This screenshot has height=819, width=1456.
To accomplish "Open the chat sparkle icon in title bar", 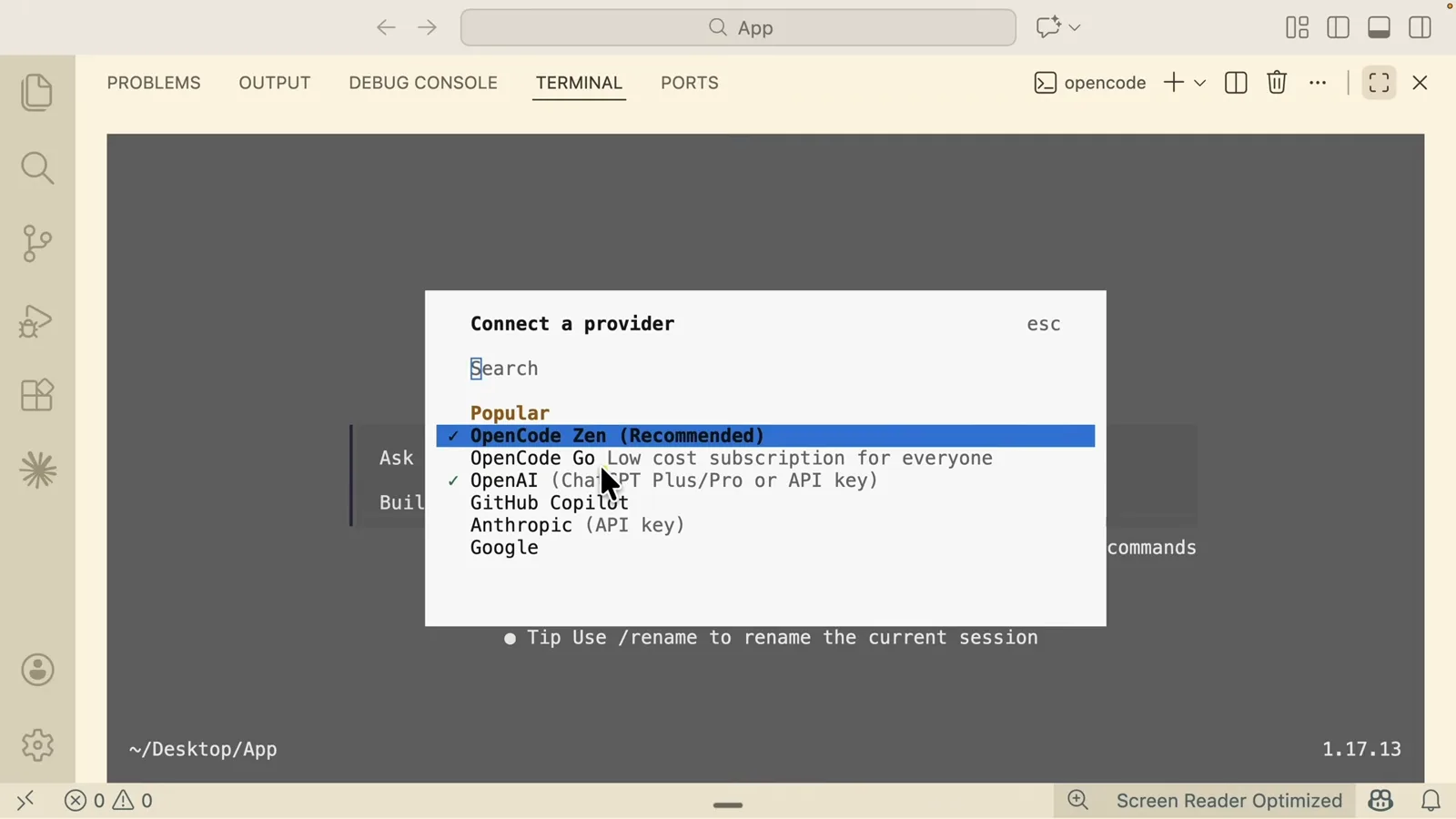I will click(1048, 27).
